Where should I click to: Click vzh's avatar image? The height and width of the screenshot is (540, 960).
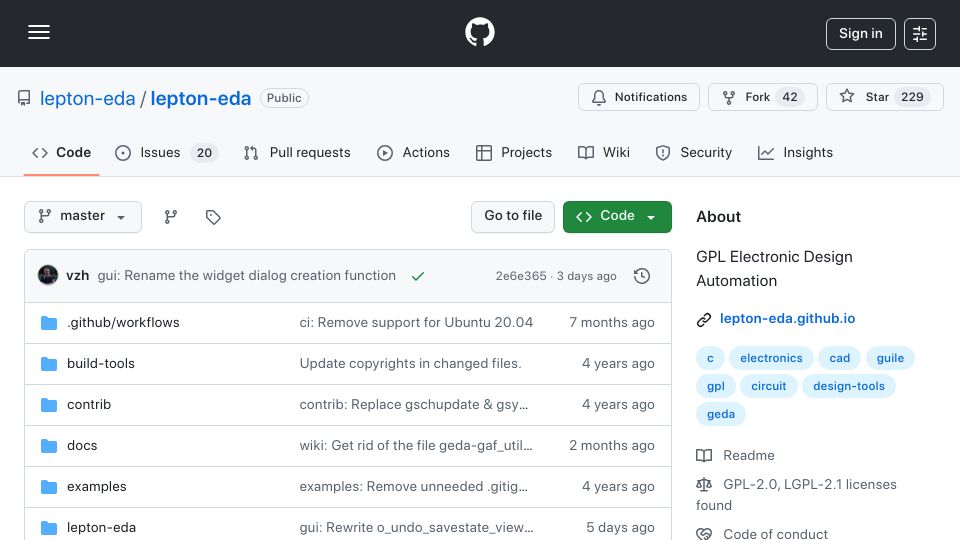[48, 276]
